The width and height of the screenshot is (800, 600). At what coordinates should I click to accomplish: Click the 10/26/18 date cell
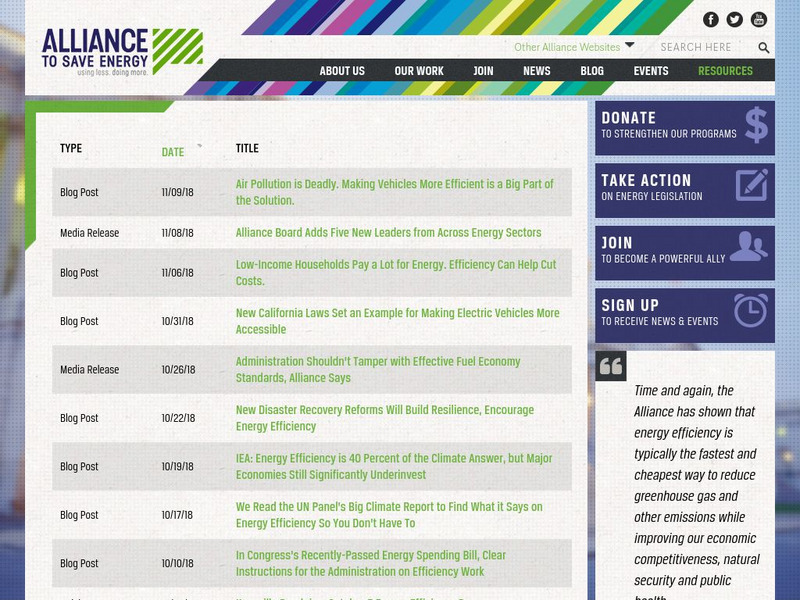coord(178,369)
